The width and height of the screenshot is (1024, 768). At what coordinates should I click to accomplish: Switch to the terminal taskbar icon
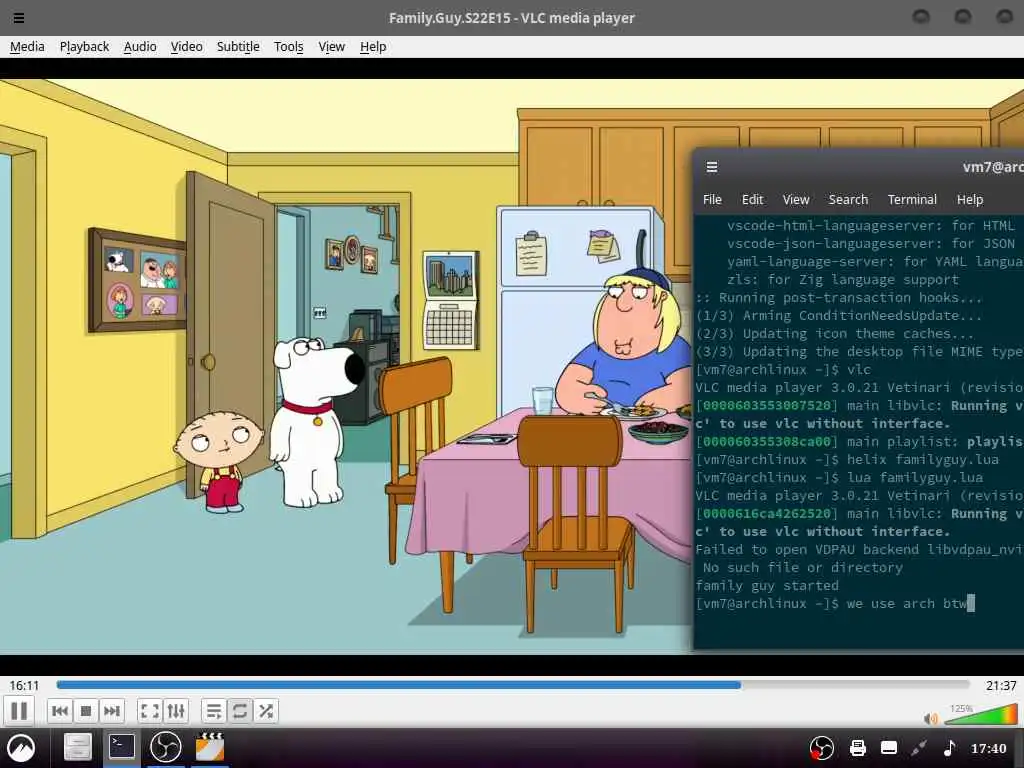[x=121, y=746]
